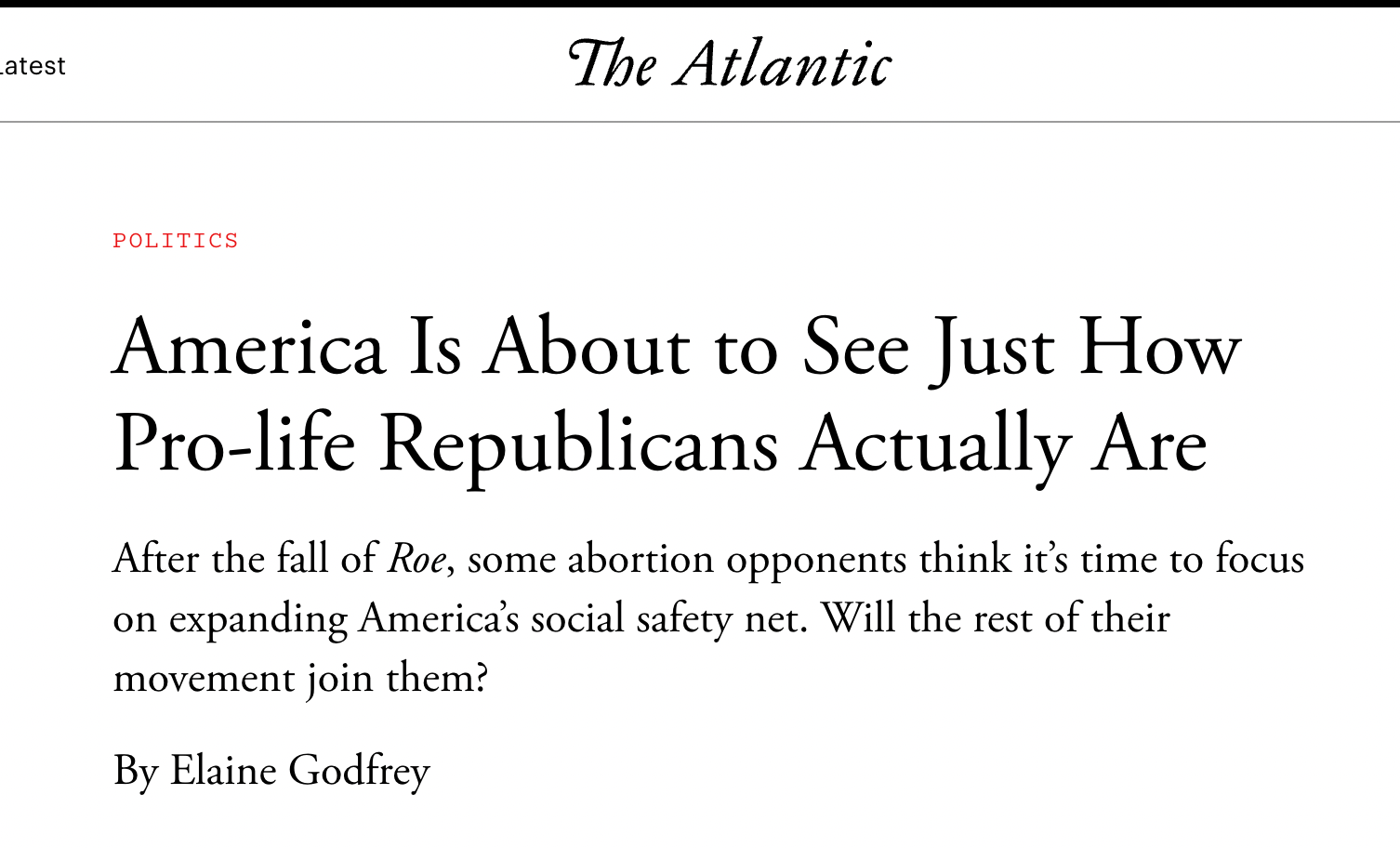Viewport: 1400px width, 848px height.
Task: Click the word Actually in the headline
Action: click(x=936, y=445)
